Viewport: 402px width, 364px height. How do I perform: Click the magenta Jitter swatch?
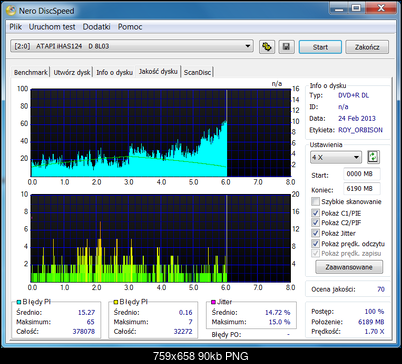point(213,302)
